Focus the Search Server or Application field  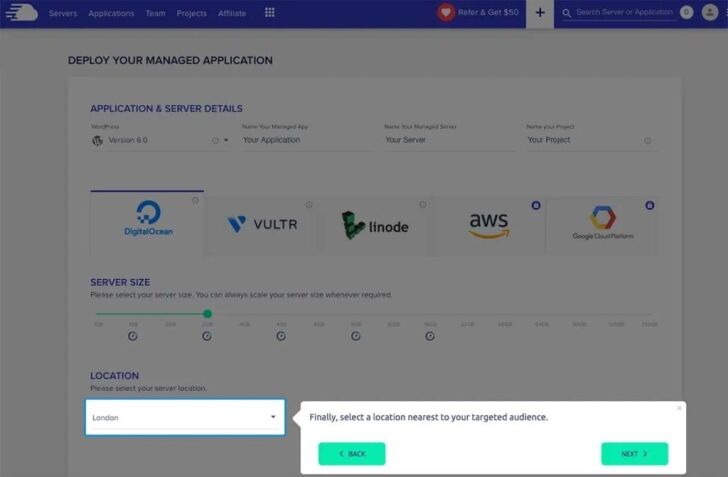click(624, 13)
